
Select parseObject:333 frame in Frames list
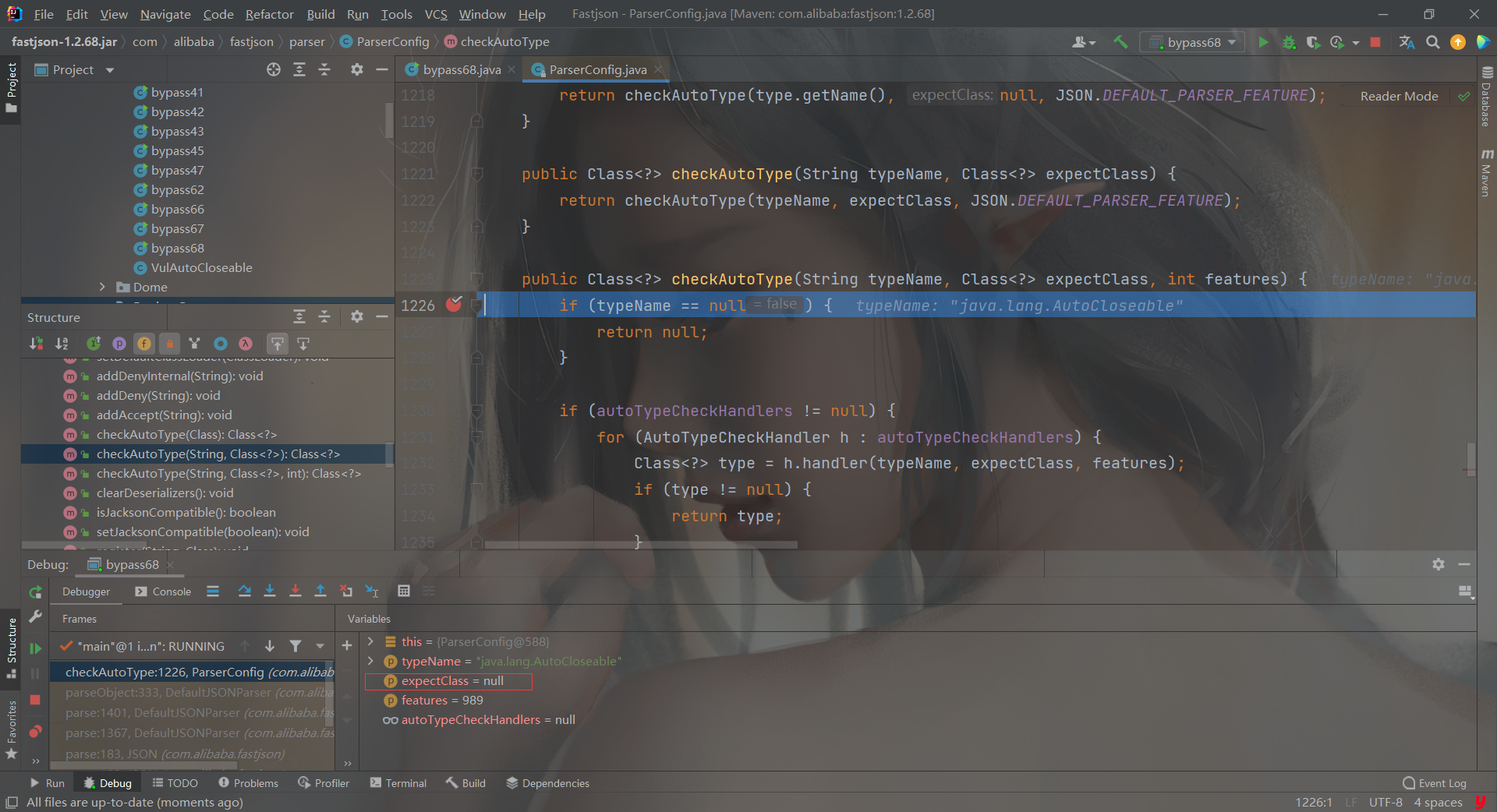tap(193, 693)
